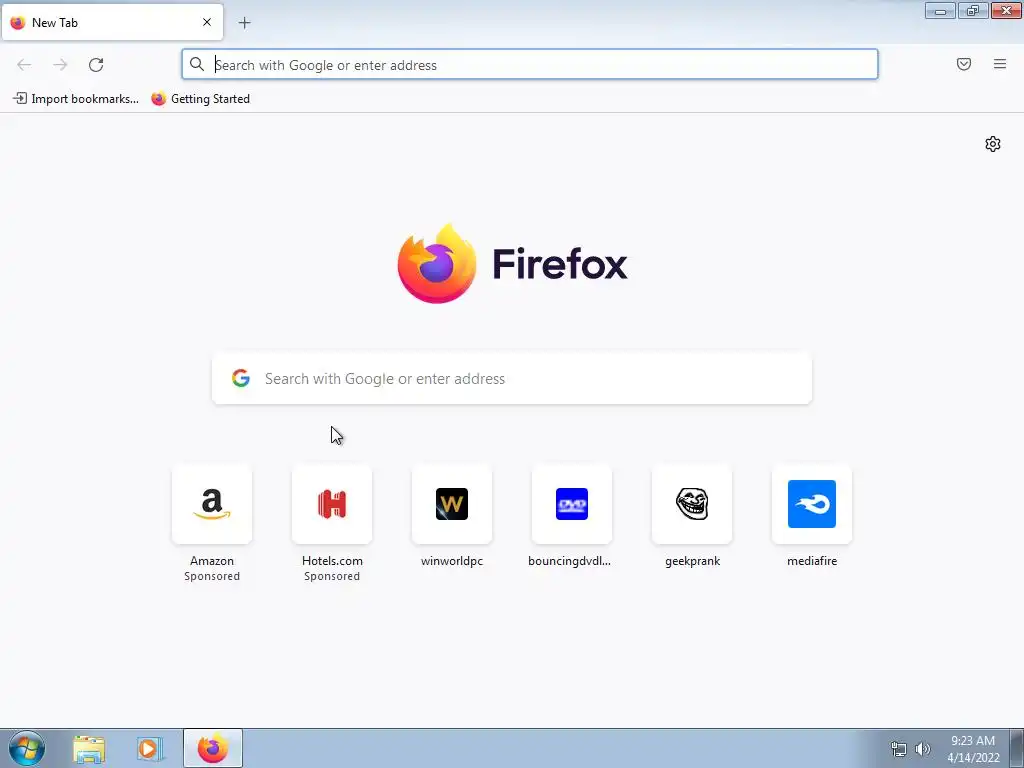Viewport: 1024px width, 768px height.
Task: Click the geekprank label under its tile
Action: click(x=692, y=561)
